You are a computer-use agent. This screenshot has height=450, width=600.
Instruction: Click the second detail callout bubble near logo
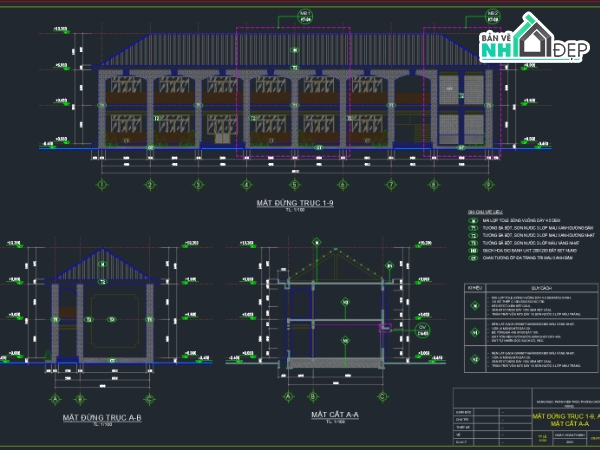pos(493,16)
